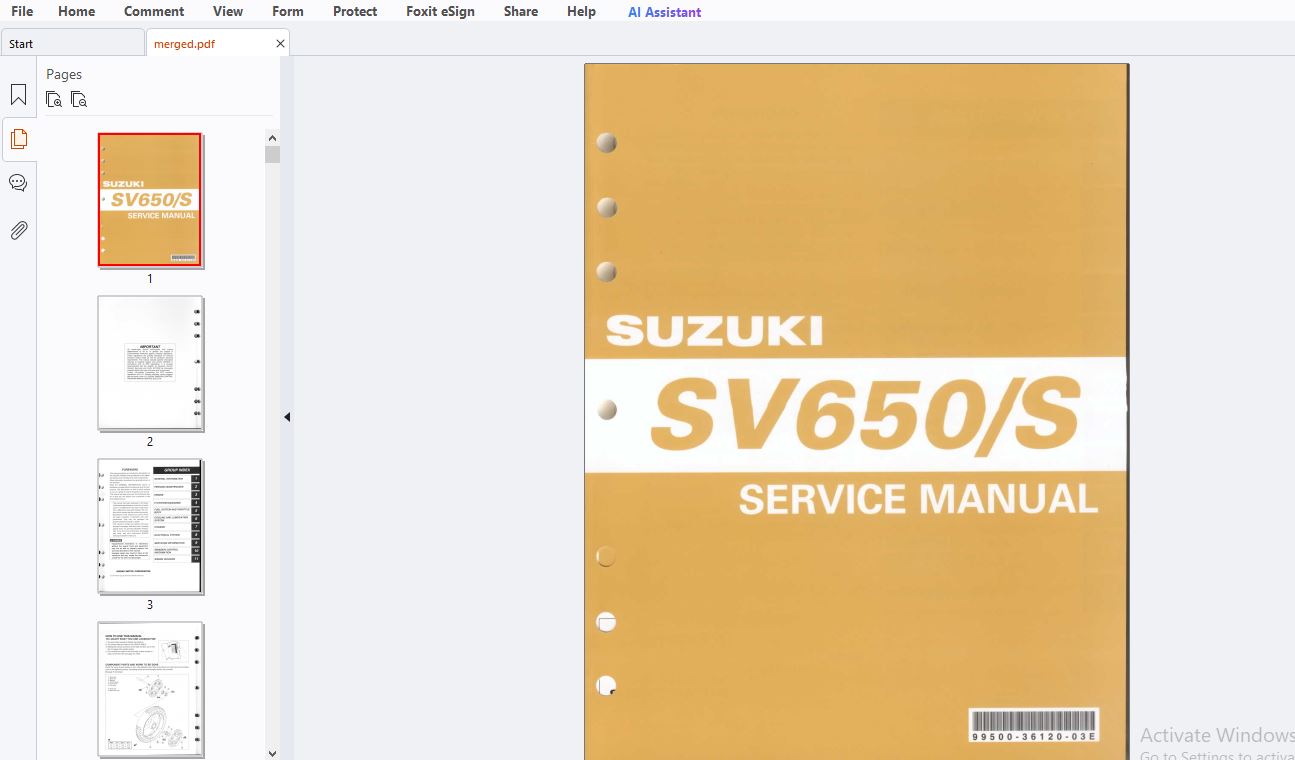Close the merged.pdf tab
This screenshot has width=1295, height=760.
click(x=280, y=44)
